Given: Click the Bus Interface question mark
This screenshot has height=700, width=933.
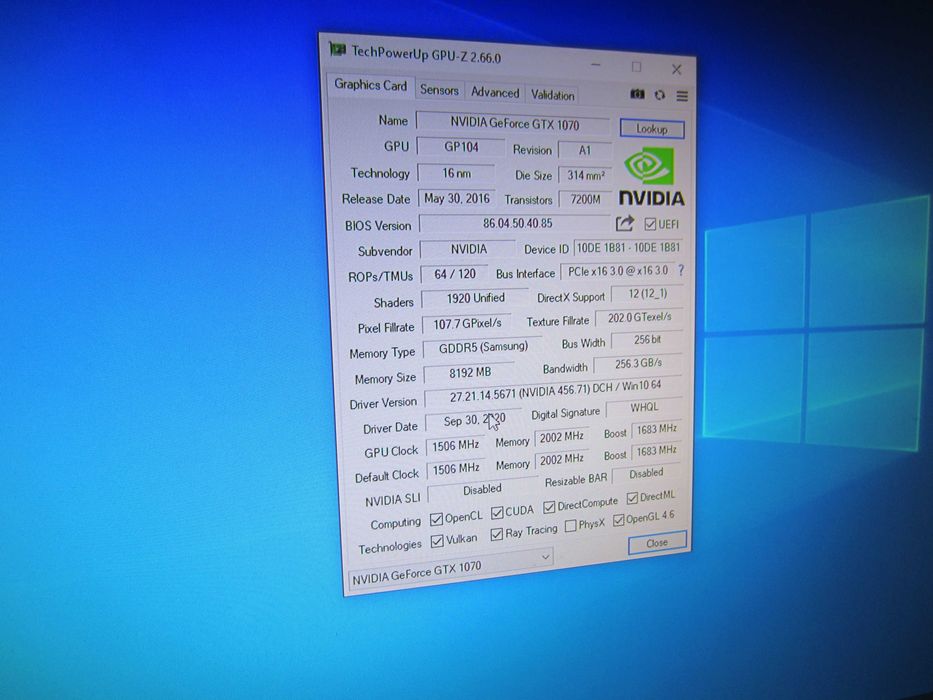Looking at the screenshot, I should (681, 270).
